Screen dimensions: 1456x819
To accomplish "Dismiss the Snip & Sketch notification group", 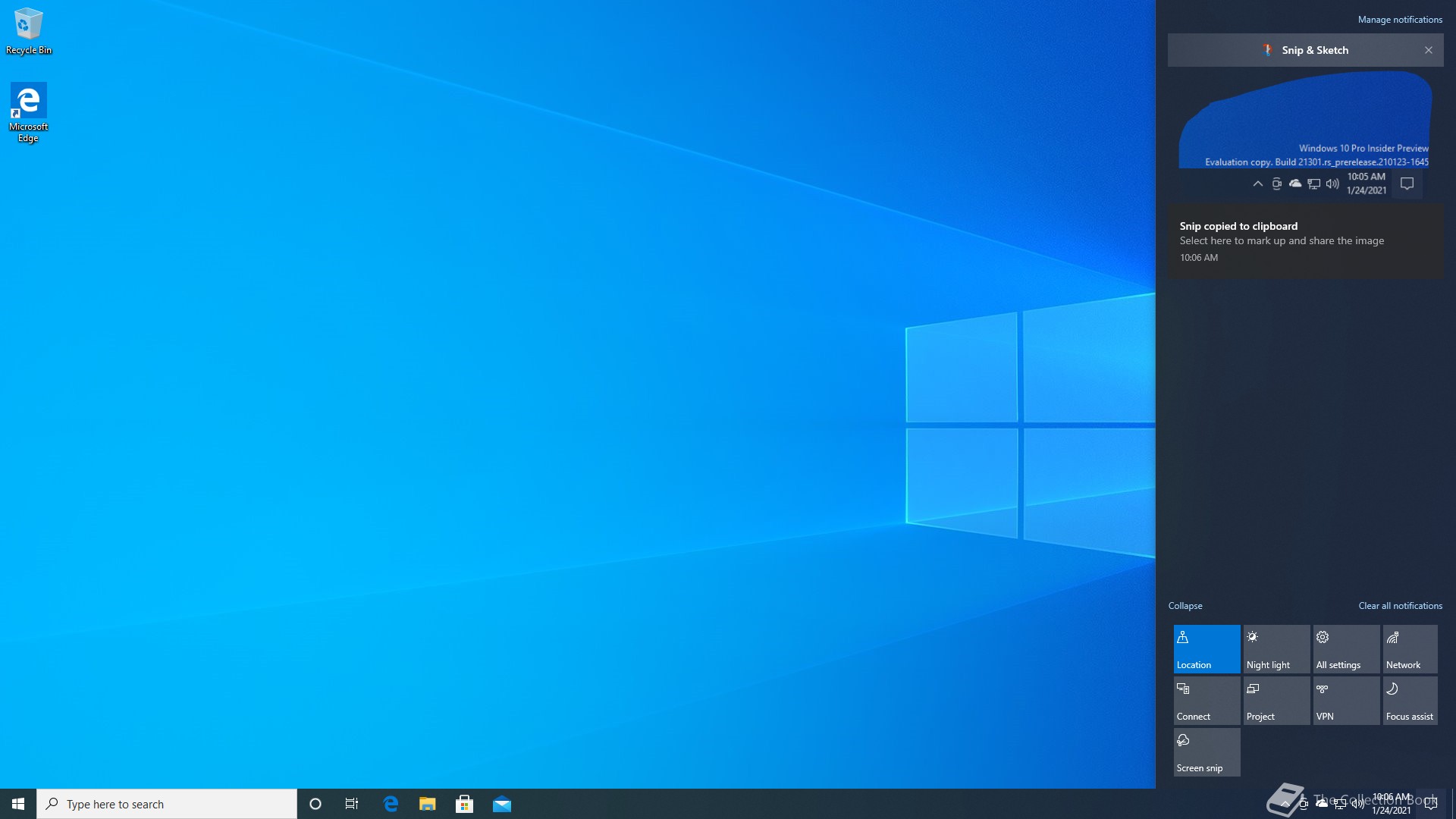I will 1429,50.
